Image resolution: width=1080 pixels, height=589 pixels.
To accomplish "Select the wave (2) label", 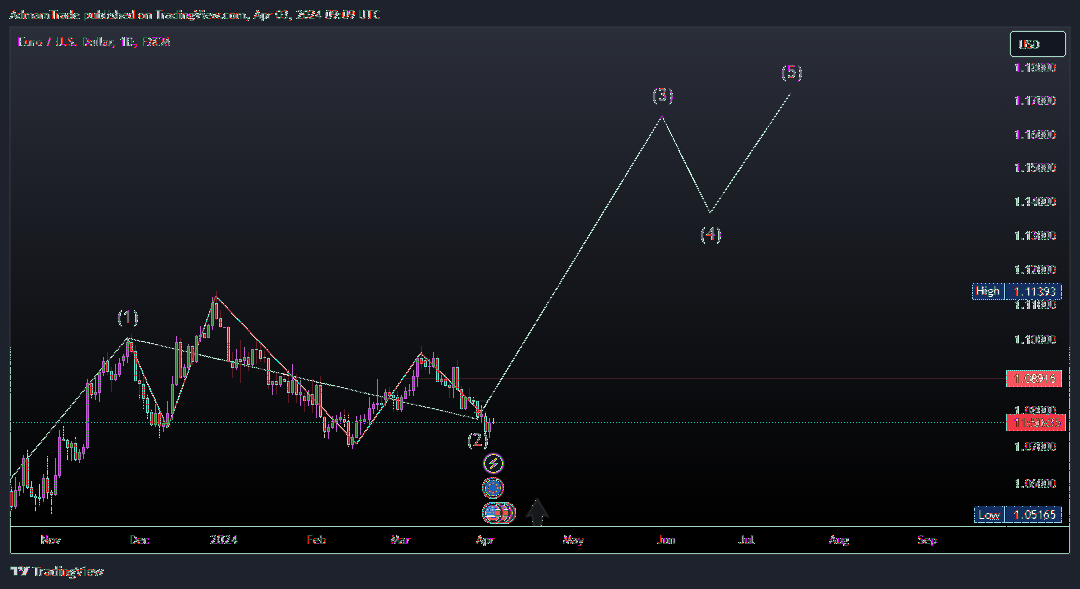I will pyautogui.click(x=478, y=440).
